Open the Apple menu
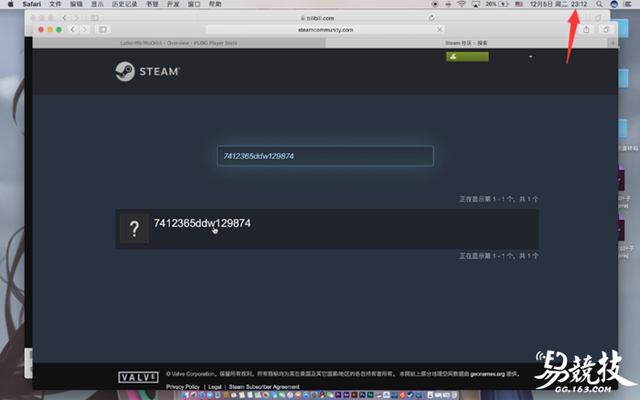Viewport: 640px width, 400px height. click(11, 4)
